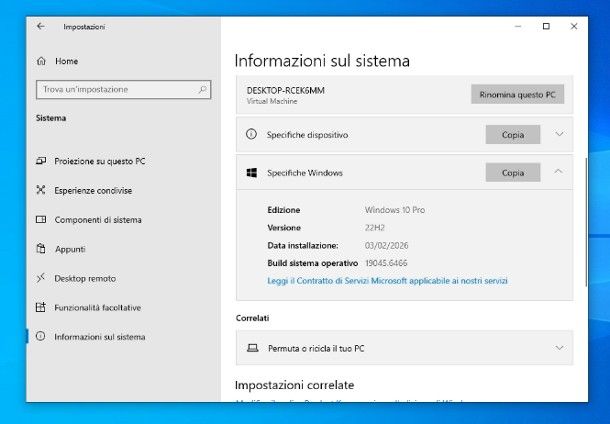
Task: Click the Informazioni sul sistema sidebar icon
Action: pos(41,336)
